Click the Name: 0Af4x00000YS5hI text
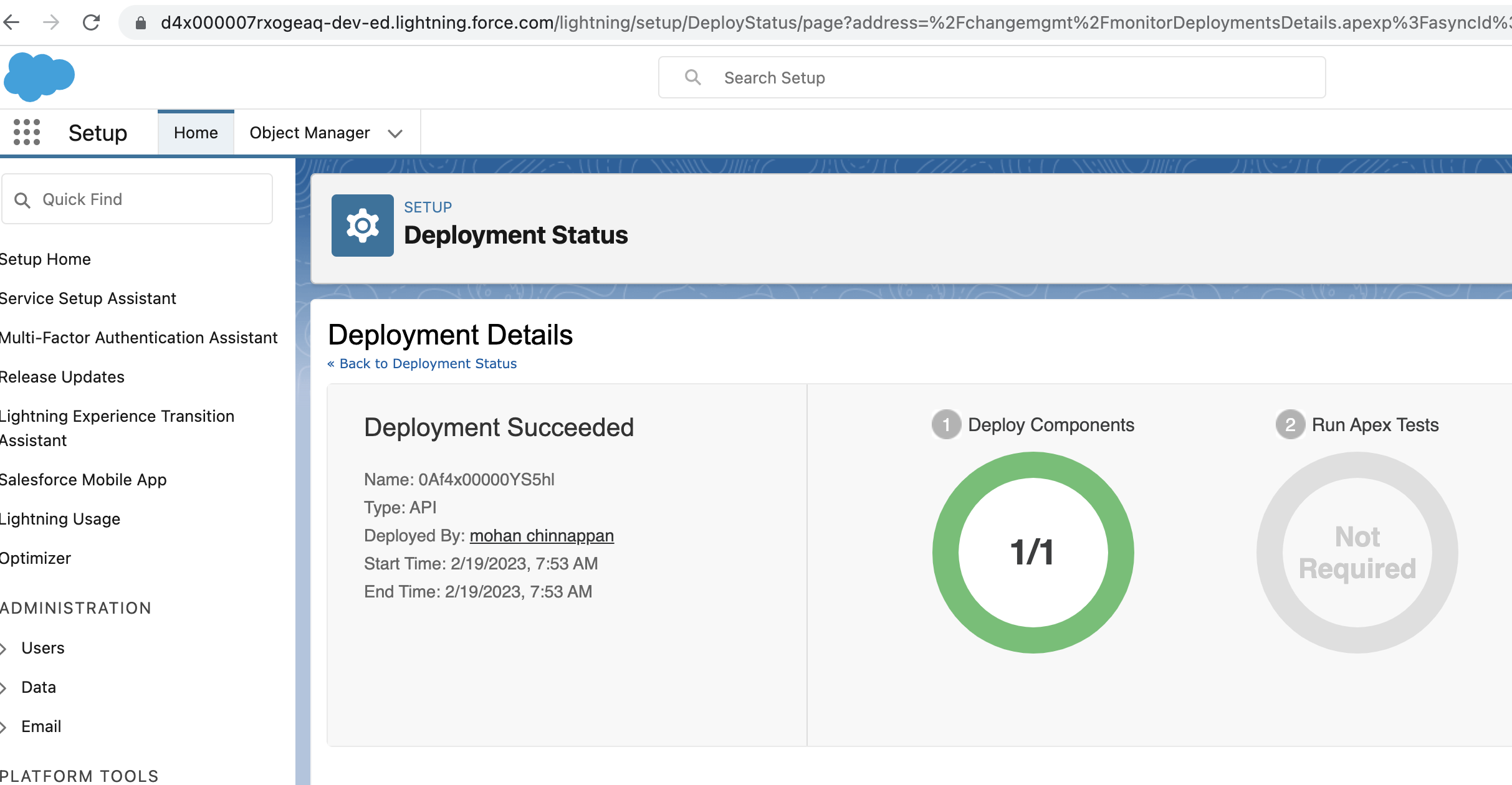The height and width of the screenshot is (785, 1512). coord(459,480)
